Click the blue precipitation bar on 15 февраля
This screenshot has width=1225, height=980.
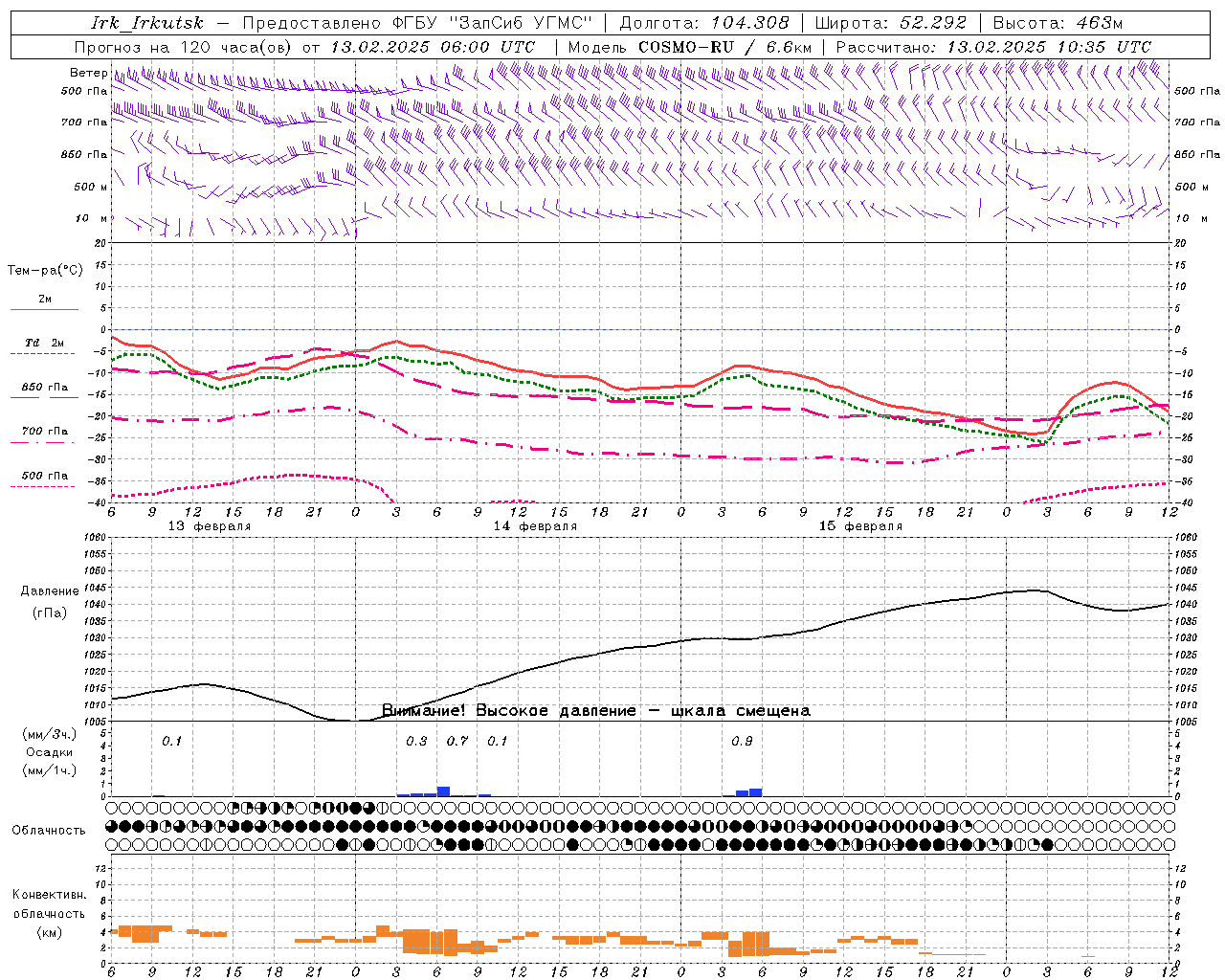pyautogui.click(x=756, y=792)
